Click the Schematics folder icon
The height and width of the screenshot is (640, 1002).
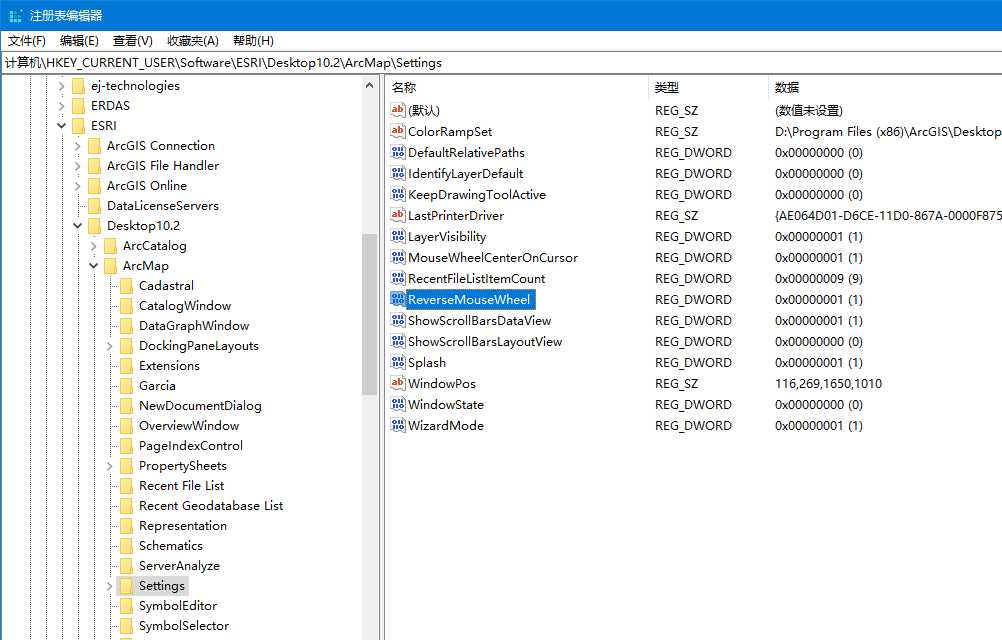pos(127,545)
